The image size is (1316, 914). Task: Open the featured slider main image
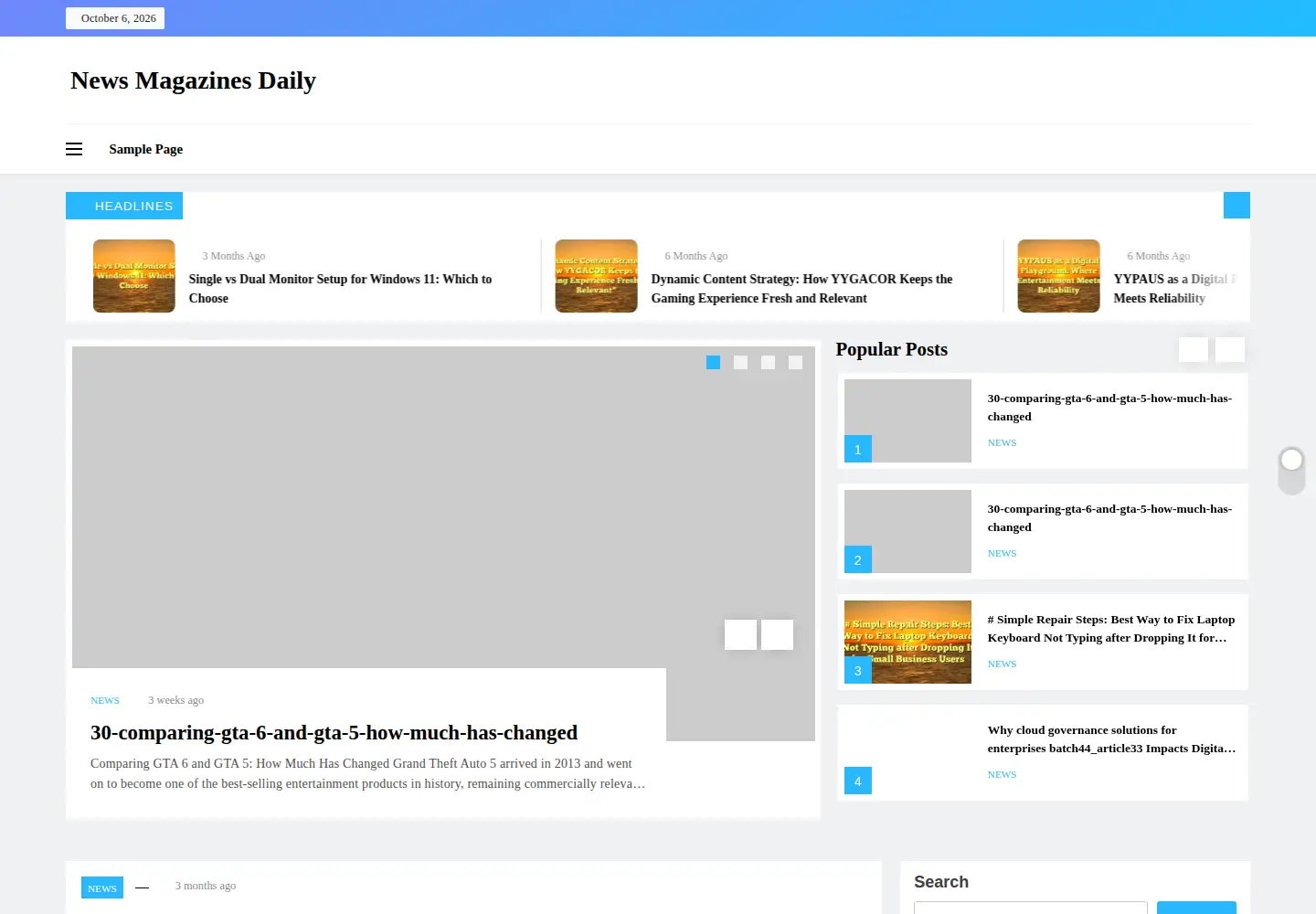(443, 507)
